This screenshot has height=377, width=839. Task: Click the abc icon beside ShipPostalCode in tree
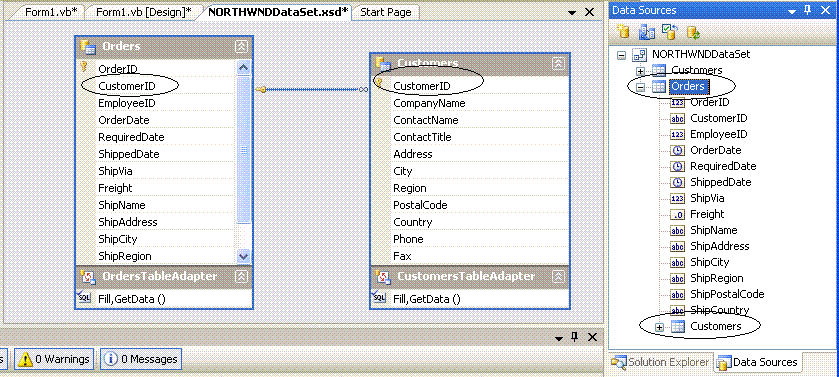(677, 295)
